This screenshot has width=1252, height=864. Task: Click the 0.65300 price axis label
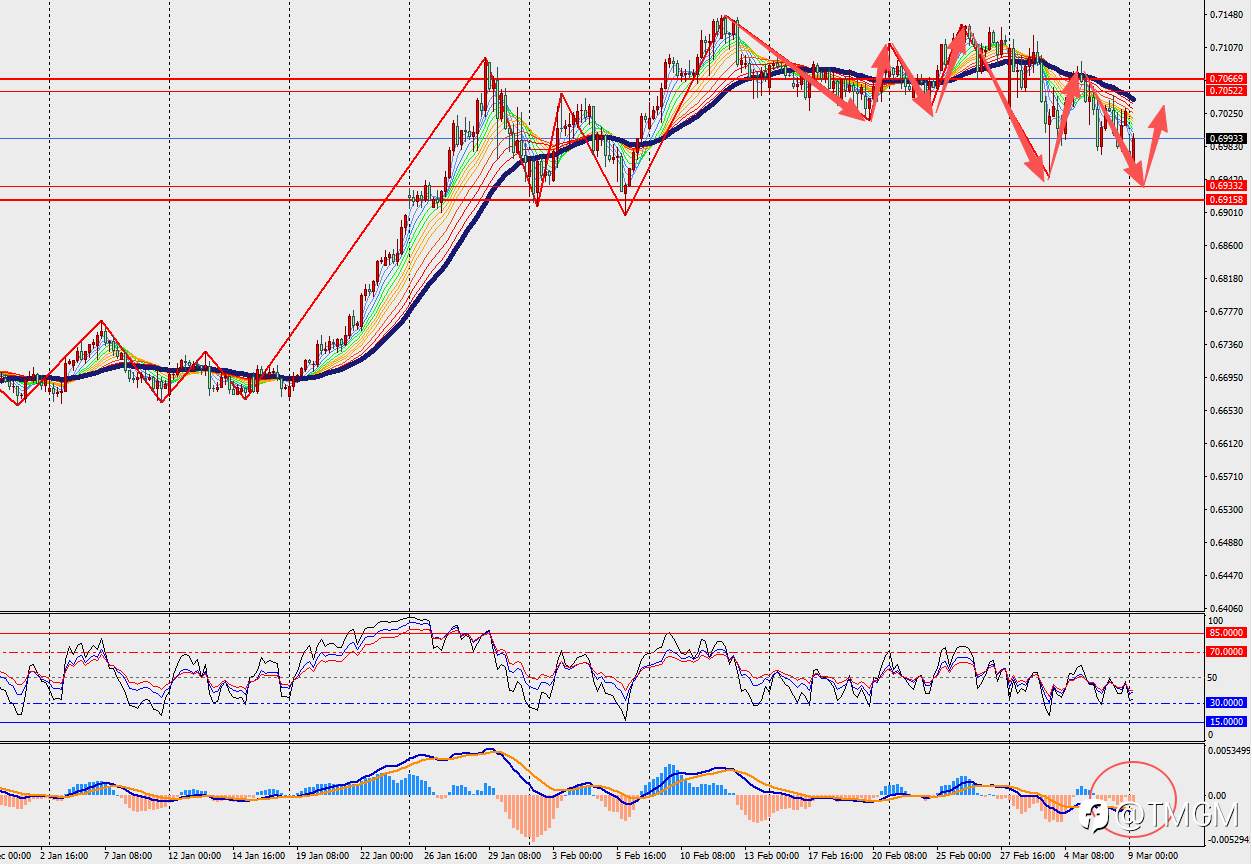(x=1225, y=510)
